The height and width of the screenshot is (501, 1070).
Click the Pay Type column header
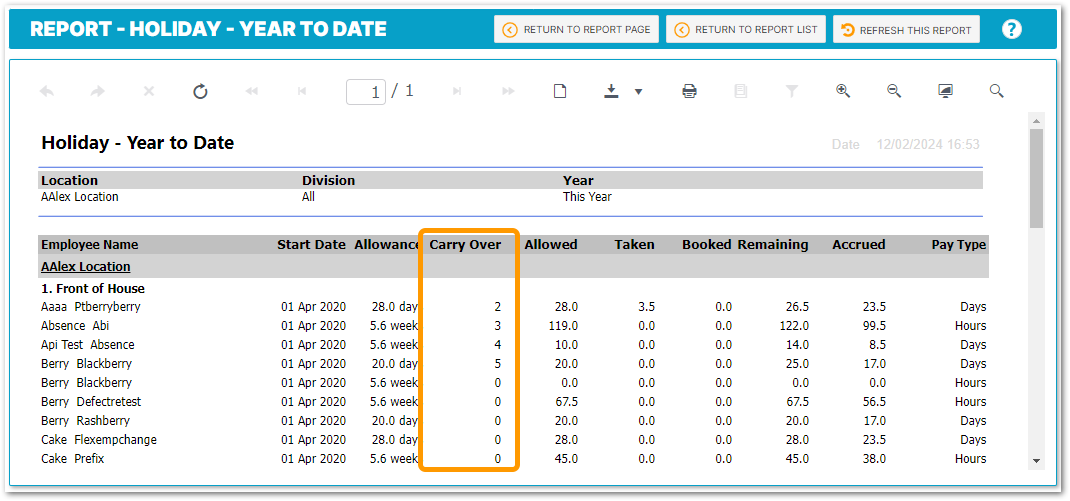tap(959, 244)
